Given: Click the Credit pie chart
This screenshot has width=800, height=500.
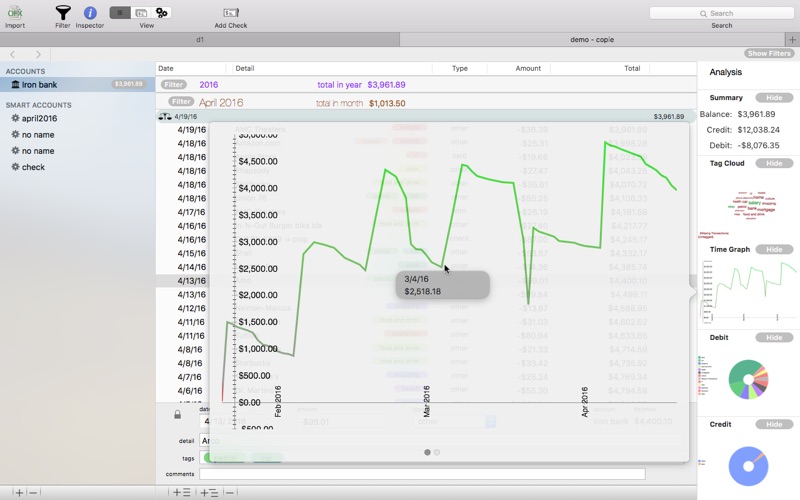Looking at the screenshot, I should click(748, 466).
